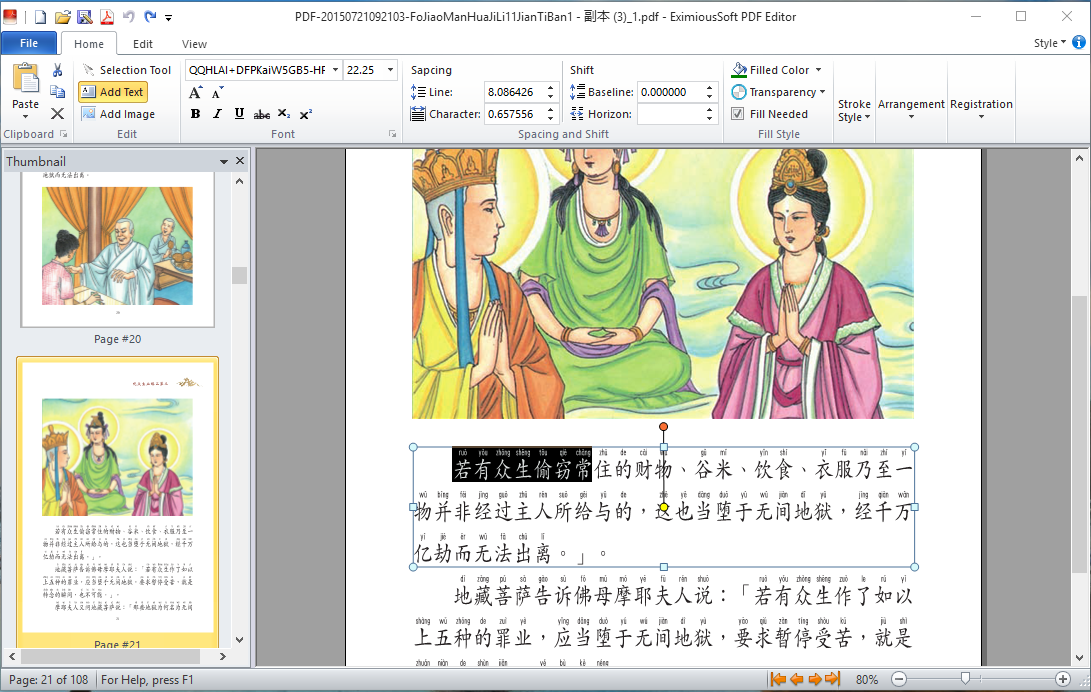Apply Italic formatting
Screen dimensions: 1091x692
pyautogui.click(x=217, y=114)
